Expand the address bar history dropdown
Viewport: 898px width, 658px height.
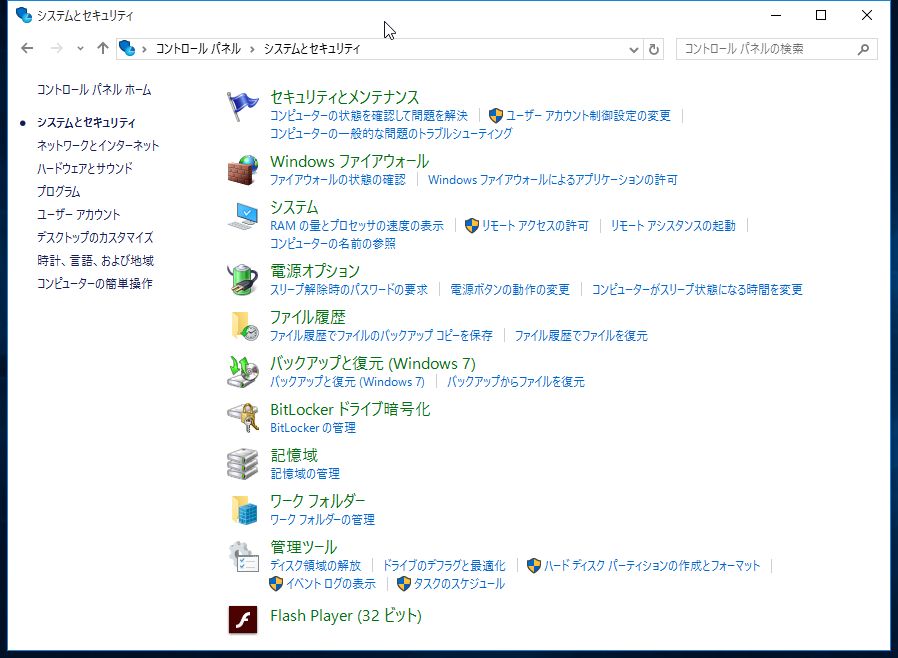coord(633,49)
